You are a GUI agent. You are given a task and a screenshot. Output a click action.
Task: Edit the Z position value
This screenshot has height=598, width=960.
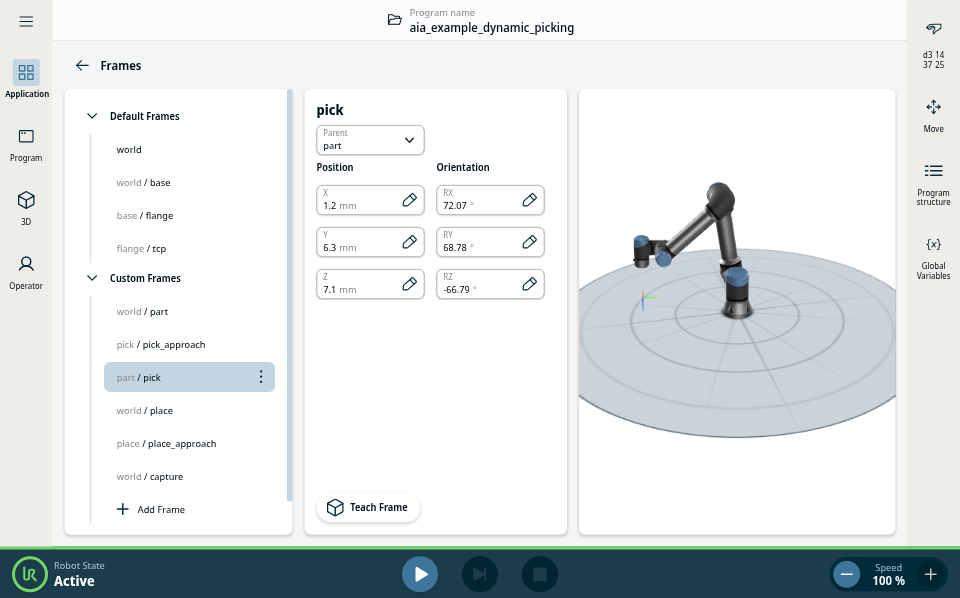pos(410,284)
